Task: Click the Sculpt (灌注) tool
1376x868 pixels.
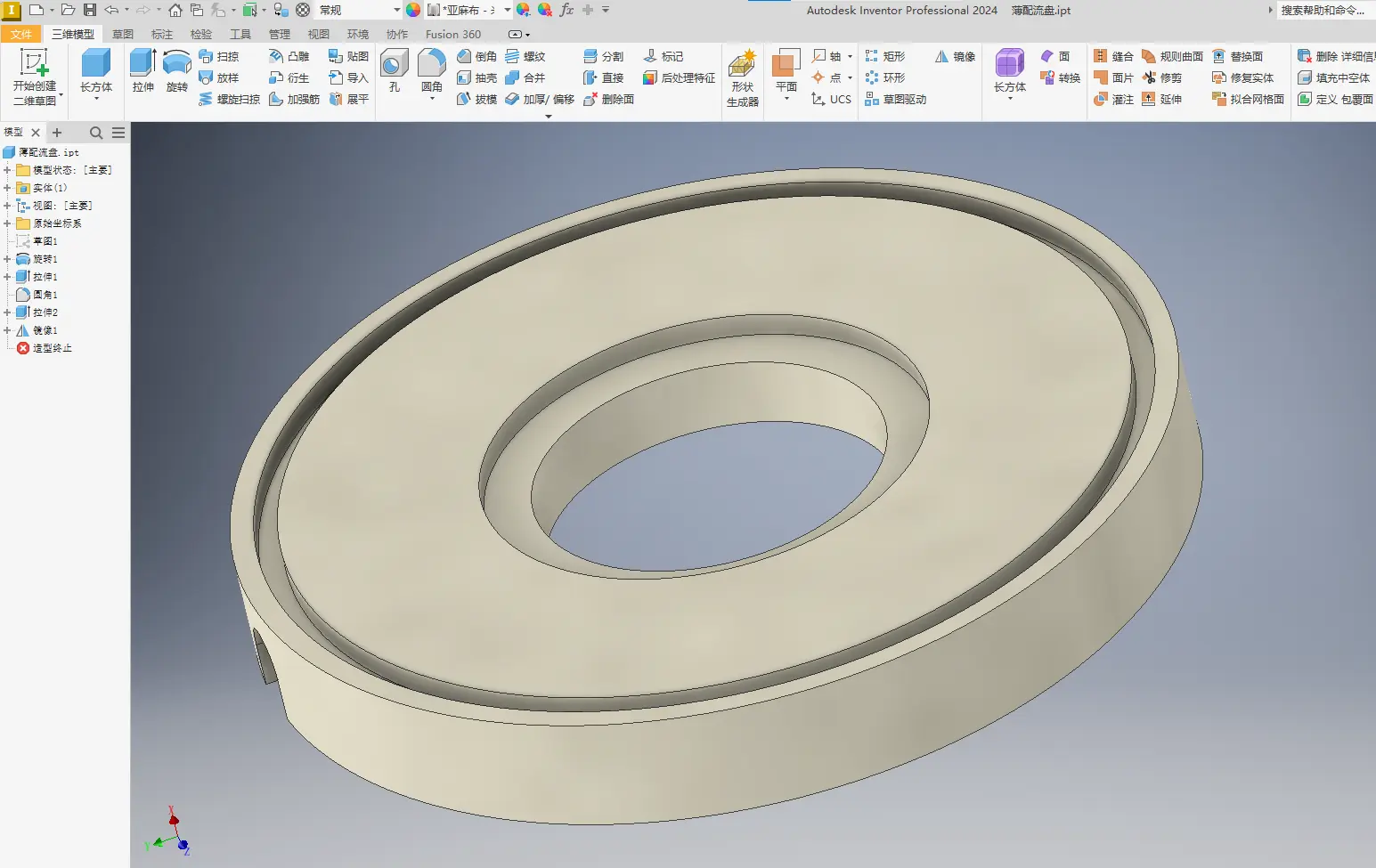Action: pyautogui.click(x=1113, y=99)
